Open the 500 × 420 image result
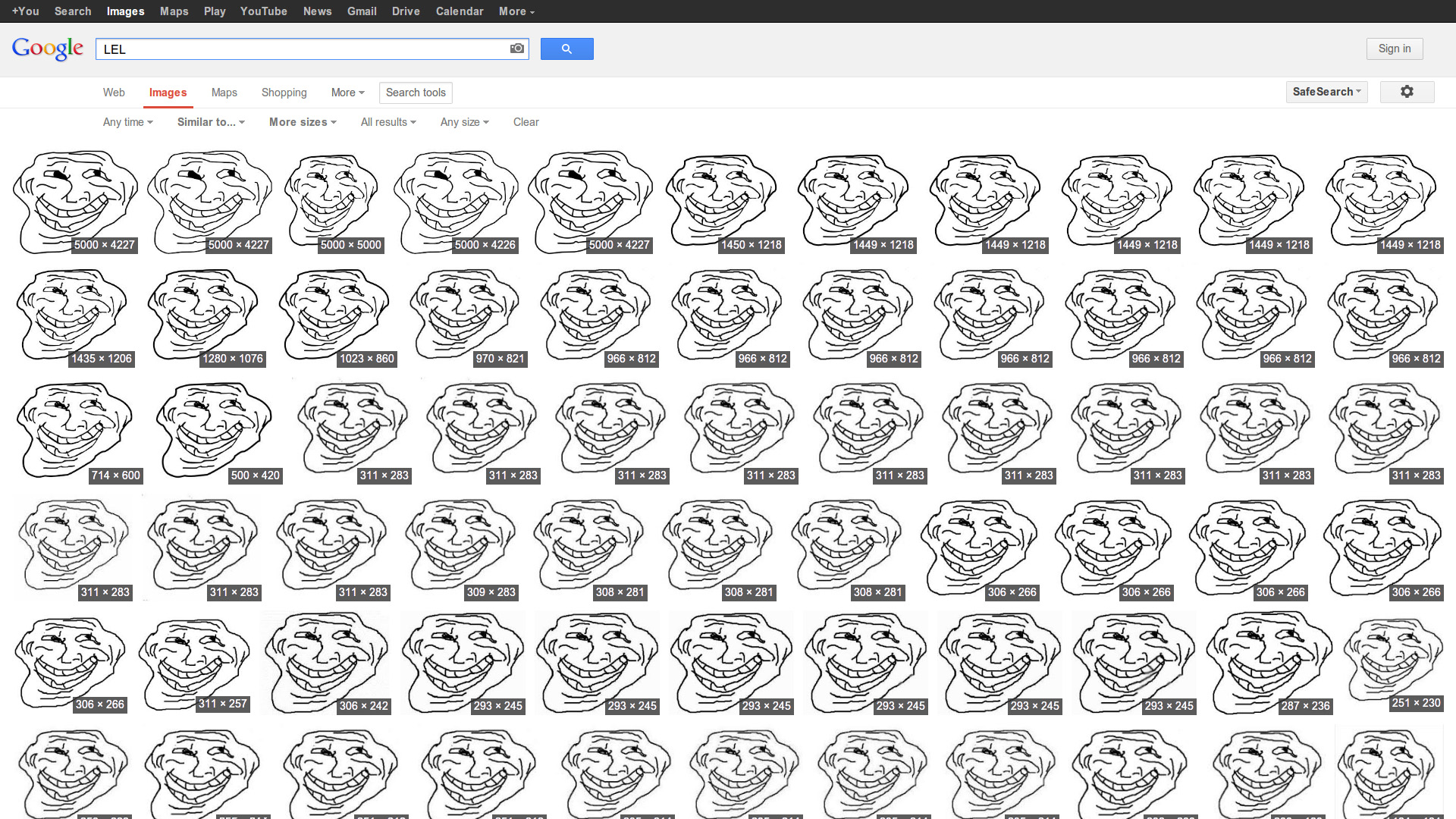 [x=217, y=432]
